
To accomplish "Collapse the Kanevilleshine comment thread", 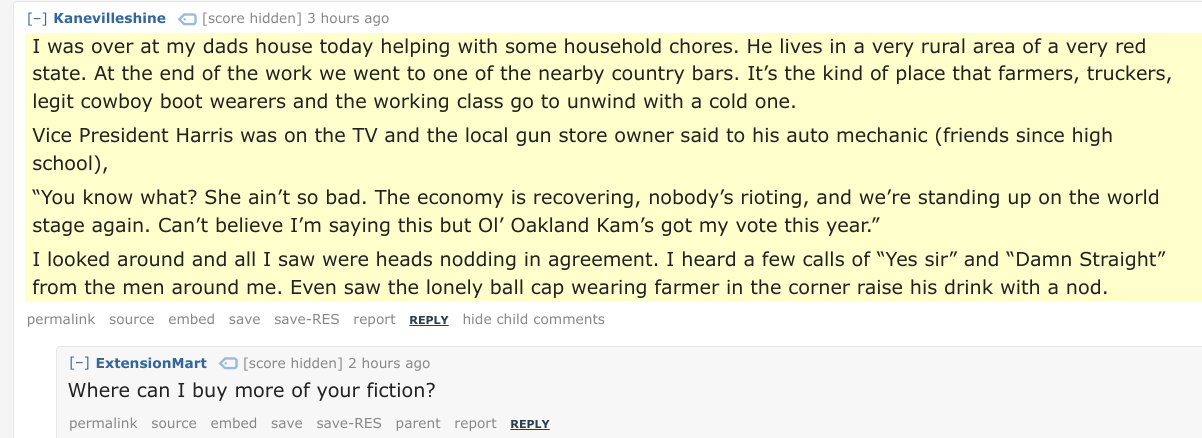I will point(37,19).
